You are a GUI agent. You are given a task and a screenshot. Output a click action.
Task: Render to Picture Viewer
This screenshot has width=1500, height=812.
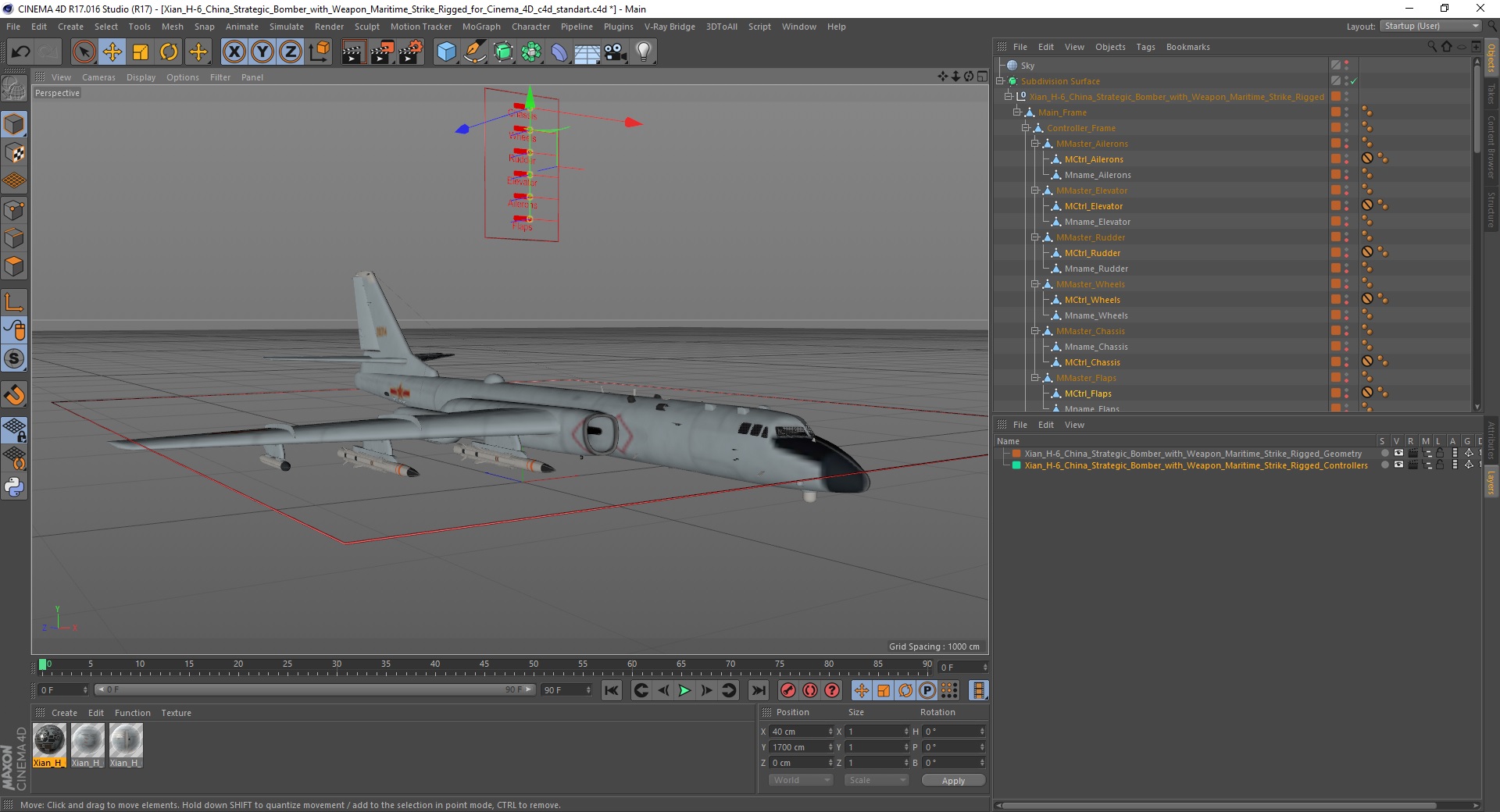pyautogui.click(x=382, y=52)
